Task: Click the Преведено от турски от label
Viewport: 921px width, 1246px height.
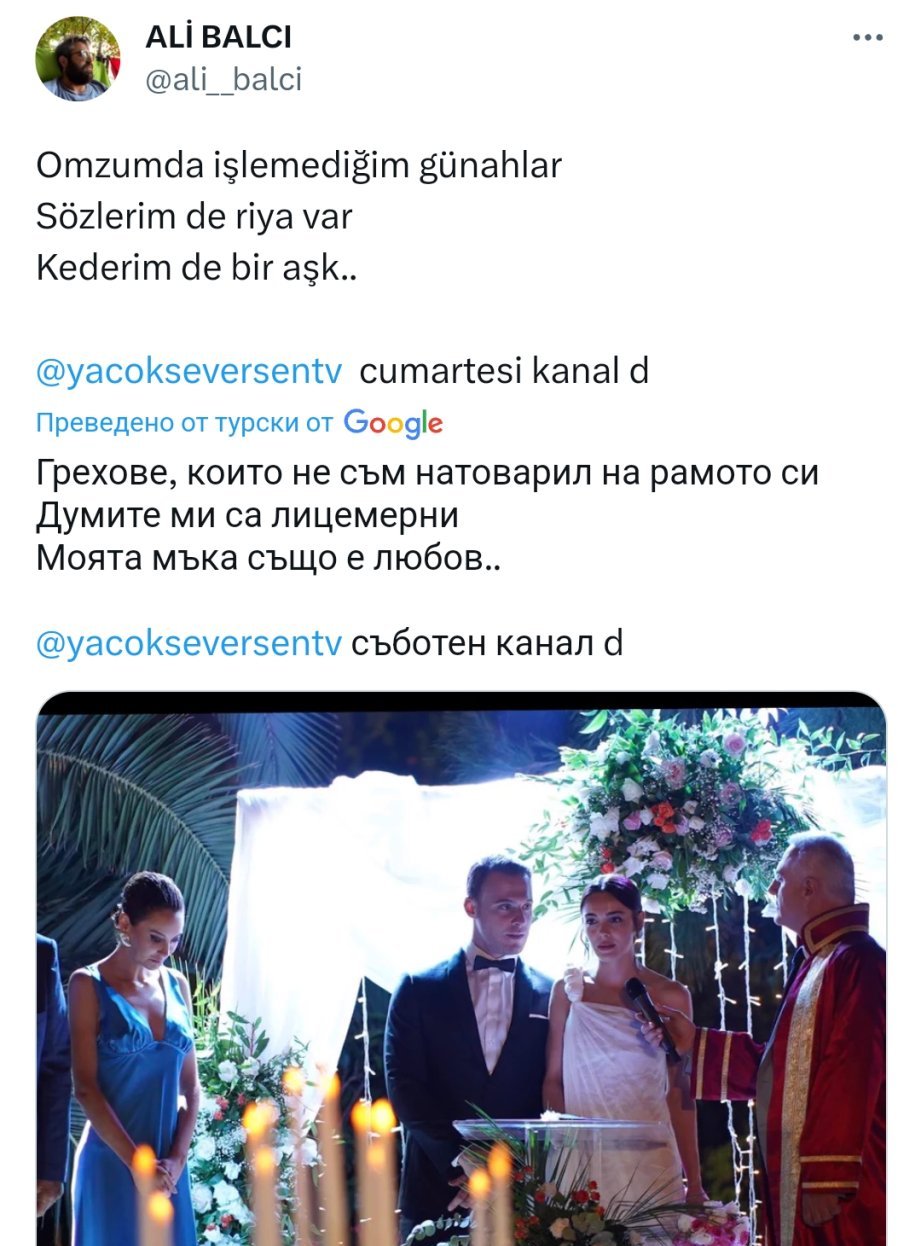Action: tap(184, 423)
